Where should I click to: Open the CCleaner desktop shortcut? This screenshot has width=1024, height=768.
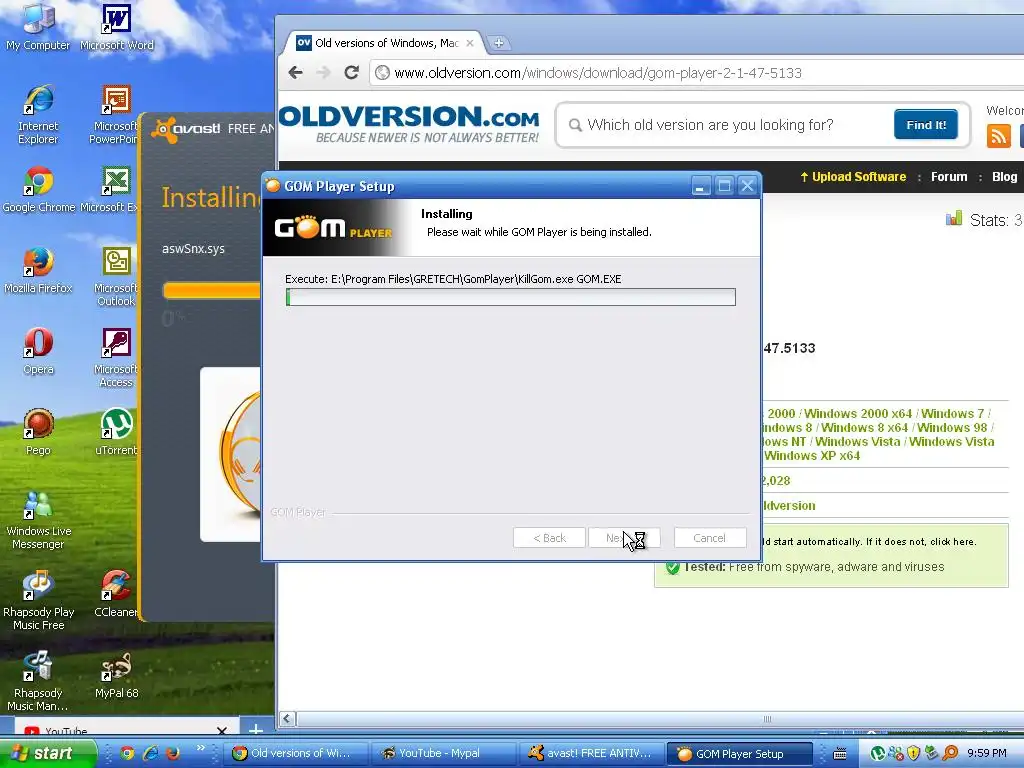click(116, 594)
